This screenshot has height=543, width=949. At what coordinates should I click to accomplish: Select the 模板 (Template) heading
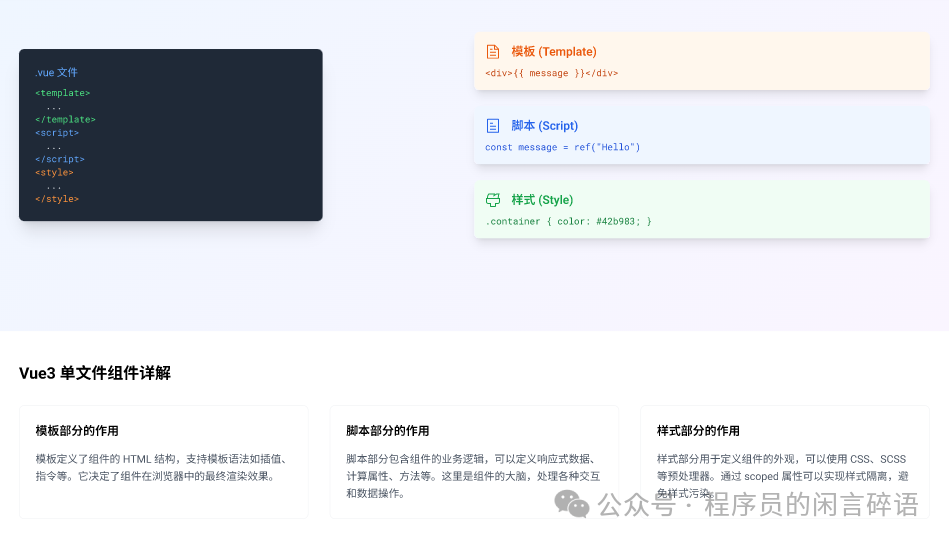coord(554,52)
